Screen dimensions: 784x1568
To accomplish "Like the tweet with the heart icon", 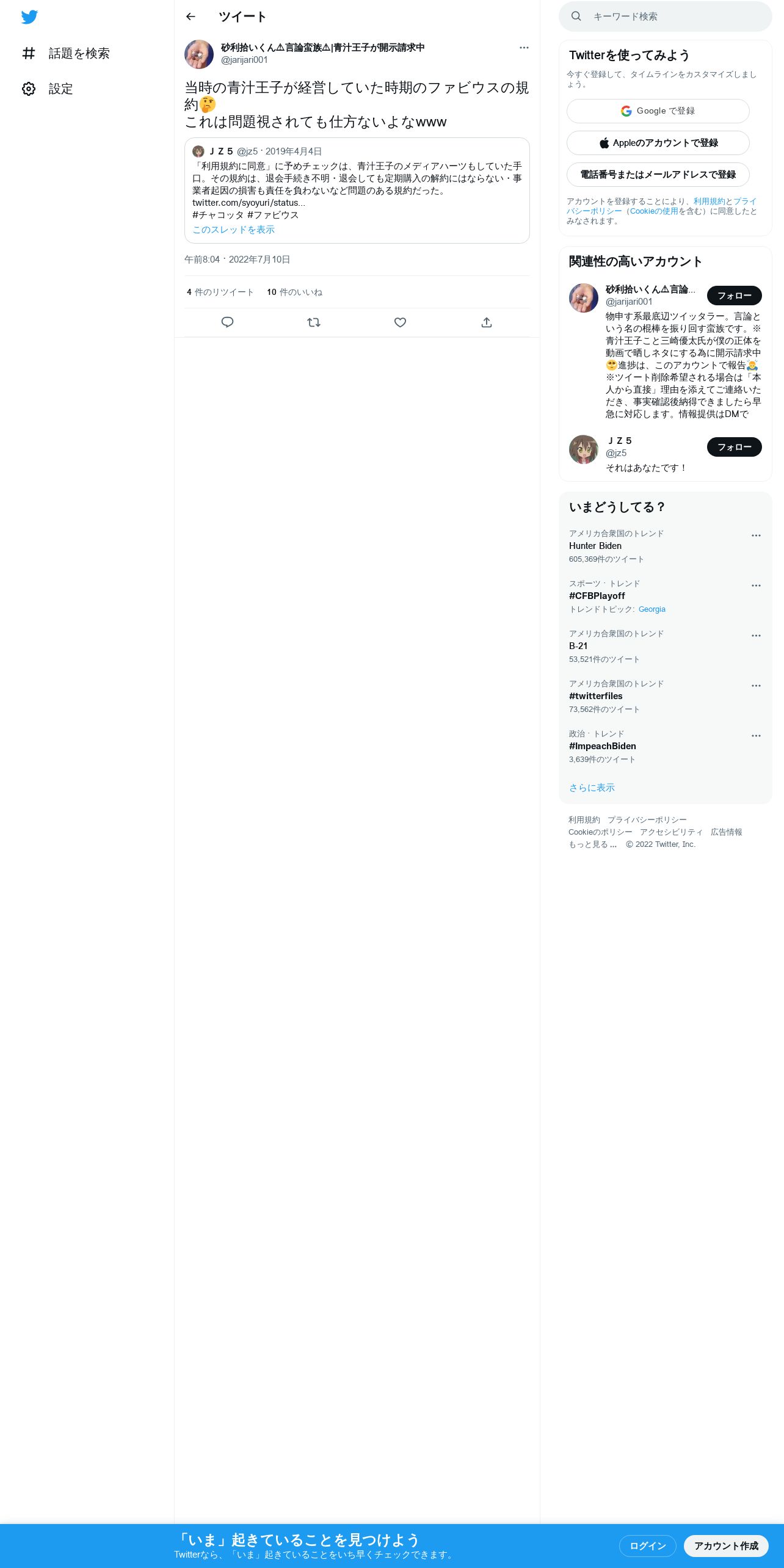I will (x=400, y=322).
